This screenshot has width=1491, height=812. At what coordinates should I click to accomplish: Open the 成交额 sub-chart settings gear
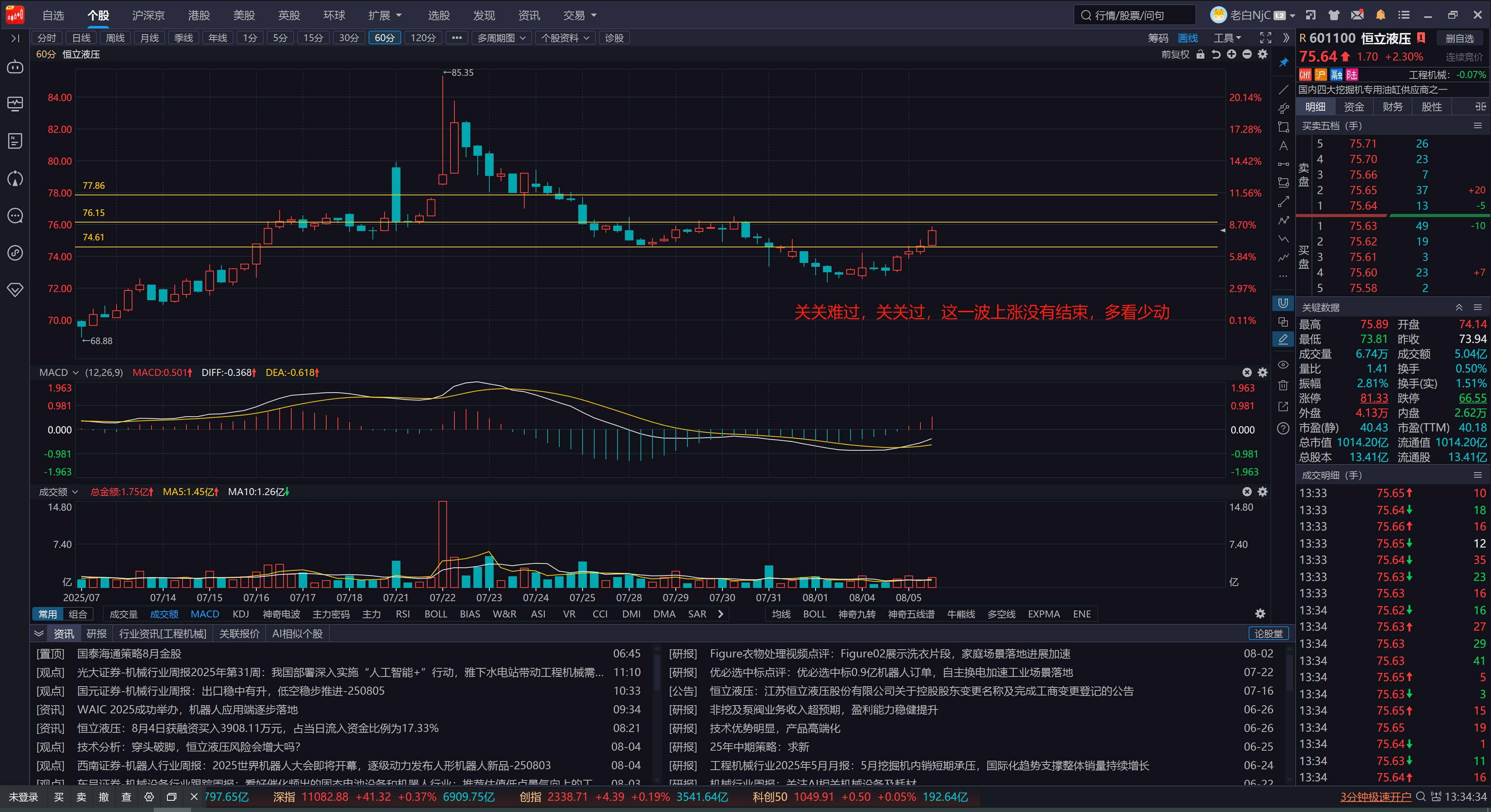click(x=1263, y=492)
